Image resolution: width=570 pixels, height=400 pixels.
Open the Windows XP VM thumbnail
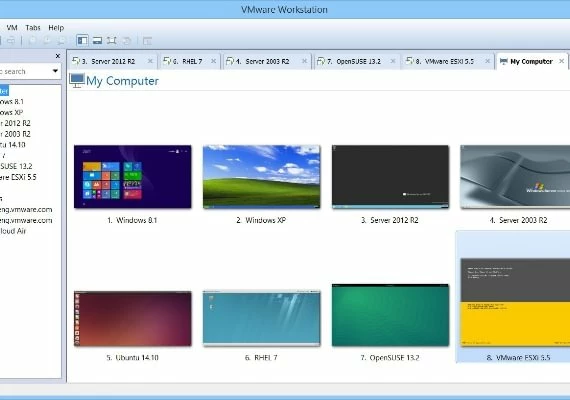(262, 177)
